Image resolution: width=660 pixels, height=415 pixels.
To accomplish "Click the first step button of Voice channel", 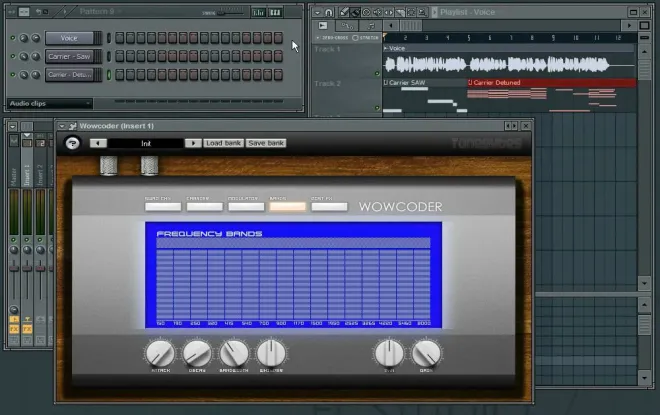I will coord(120,38).
